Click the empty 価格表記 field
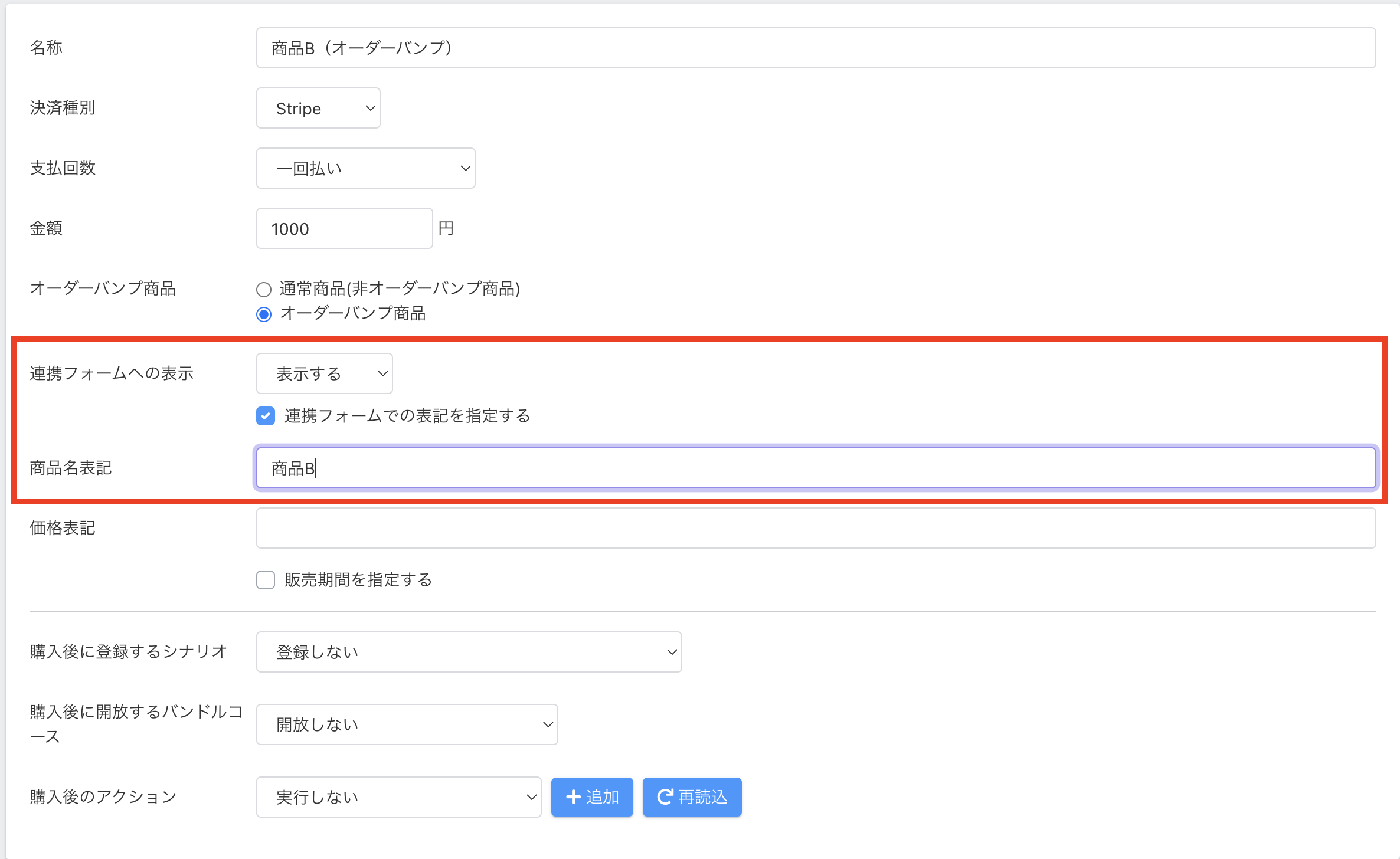Viewport: 1400px width, 859px height. 816,529
